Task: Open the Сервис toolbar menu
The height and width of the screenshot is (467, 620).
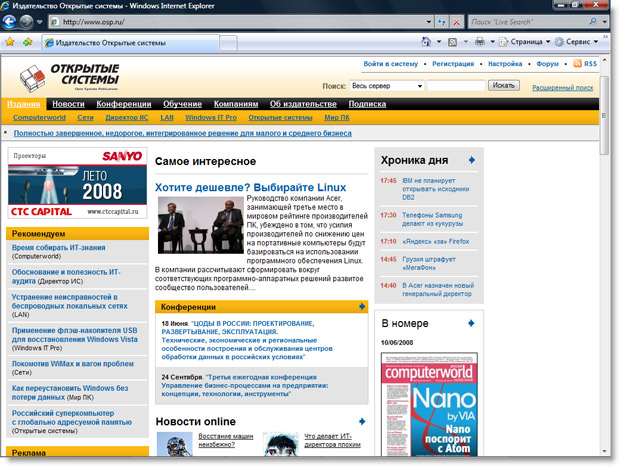Action: (x=577, y=42)
